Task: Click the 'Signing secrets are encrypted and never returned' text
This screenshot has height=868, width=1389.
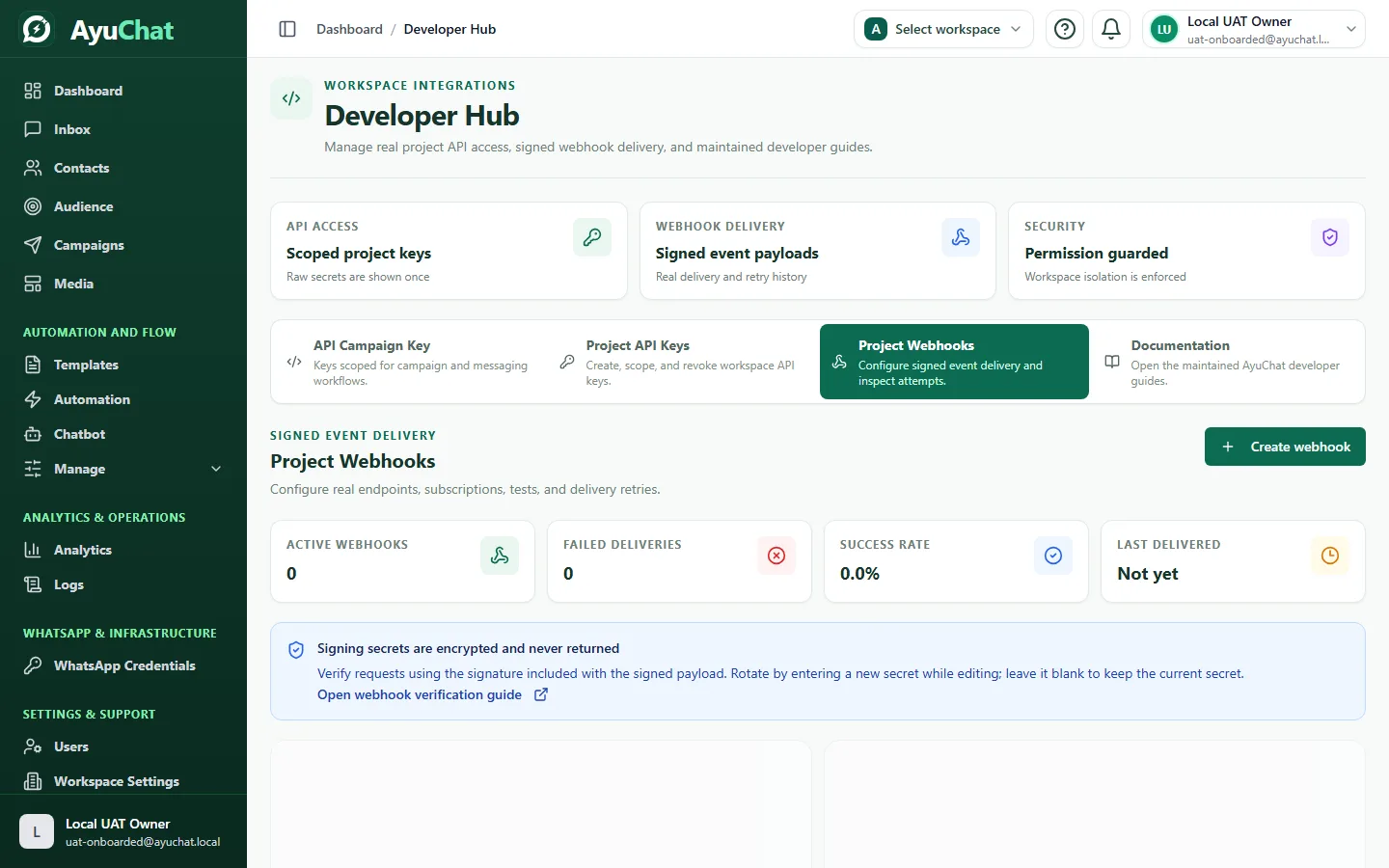Action: point(468,648)
